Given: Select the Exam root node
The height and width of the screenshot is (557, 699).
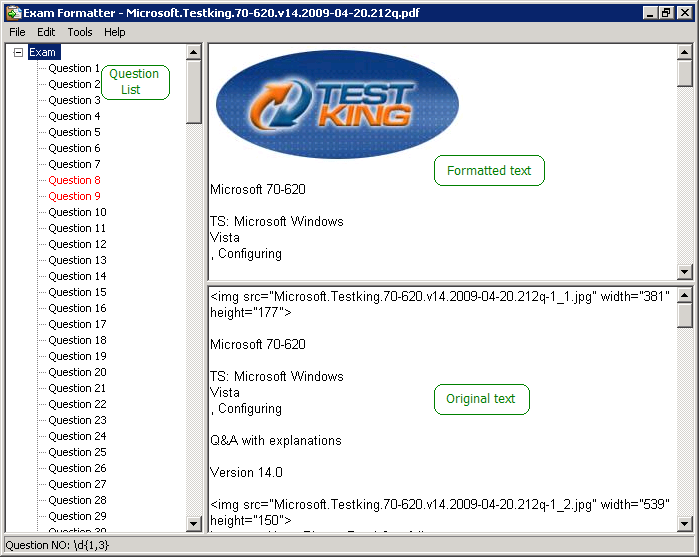Looking at the screenshot, I should coord(43,52).
